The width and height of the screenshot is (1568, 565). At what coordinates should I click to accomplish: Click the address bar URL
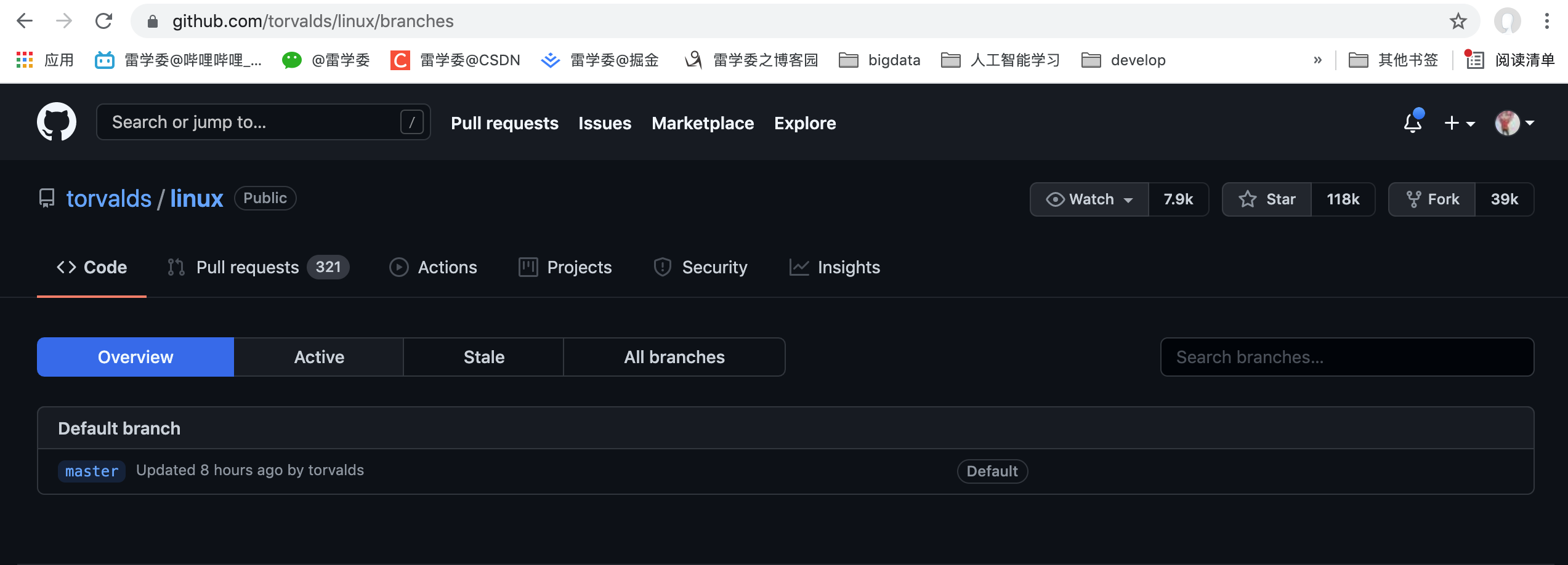click(x=313, y=22)
